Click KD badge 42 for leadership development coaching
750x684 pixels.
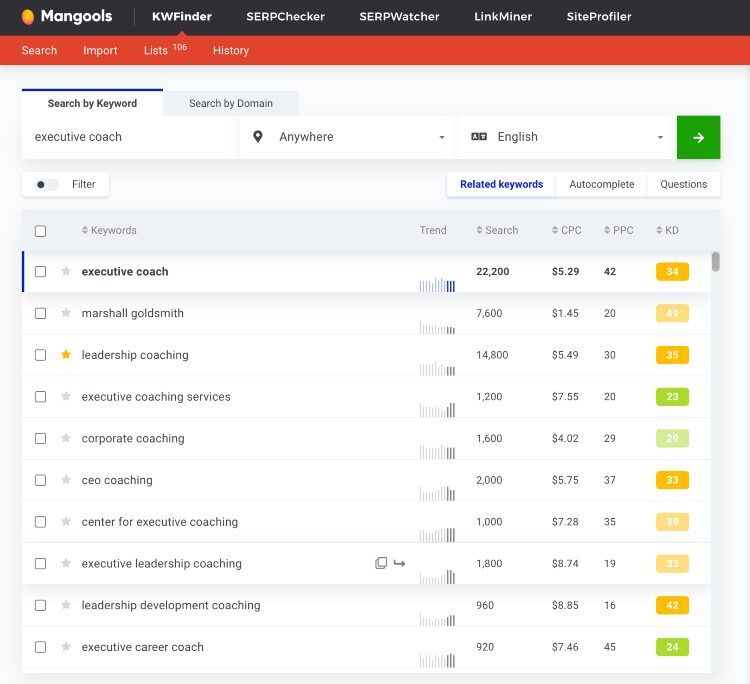672,605
